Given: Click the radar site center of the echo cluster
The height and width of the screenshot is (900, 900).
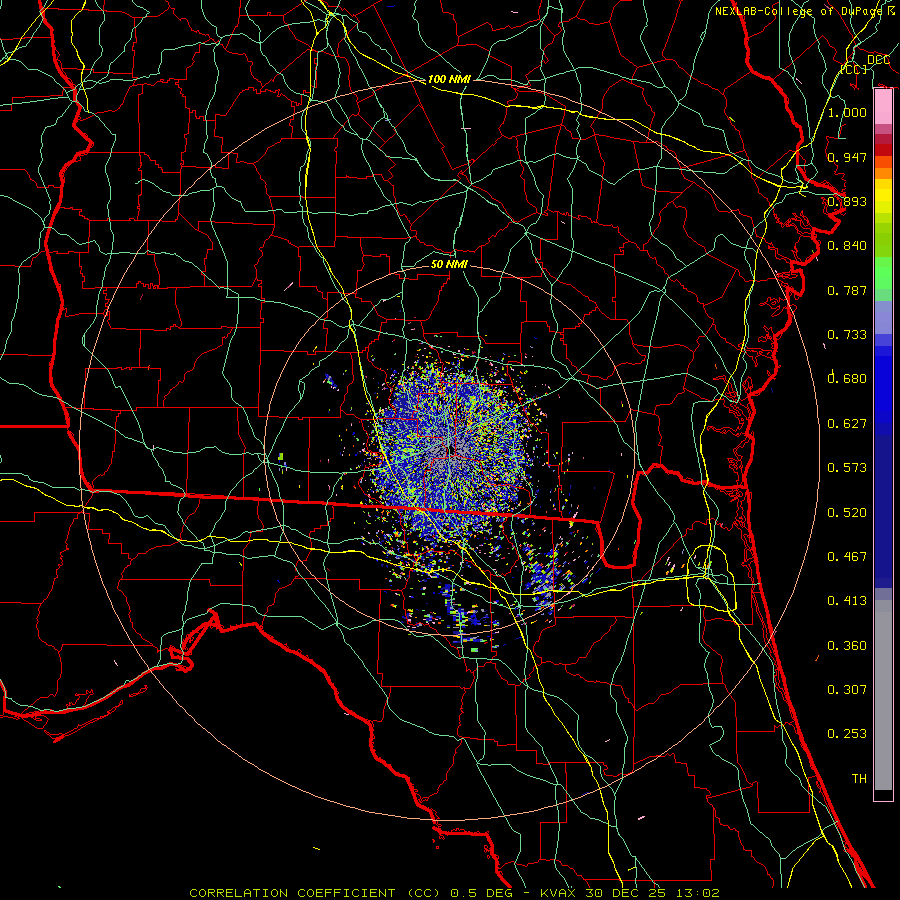Looking at the screenshot, I should (449, 449).
